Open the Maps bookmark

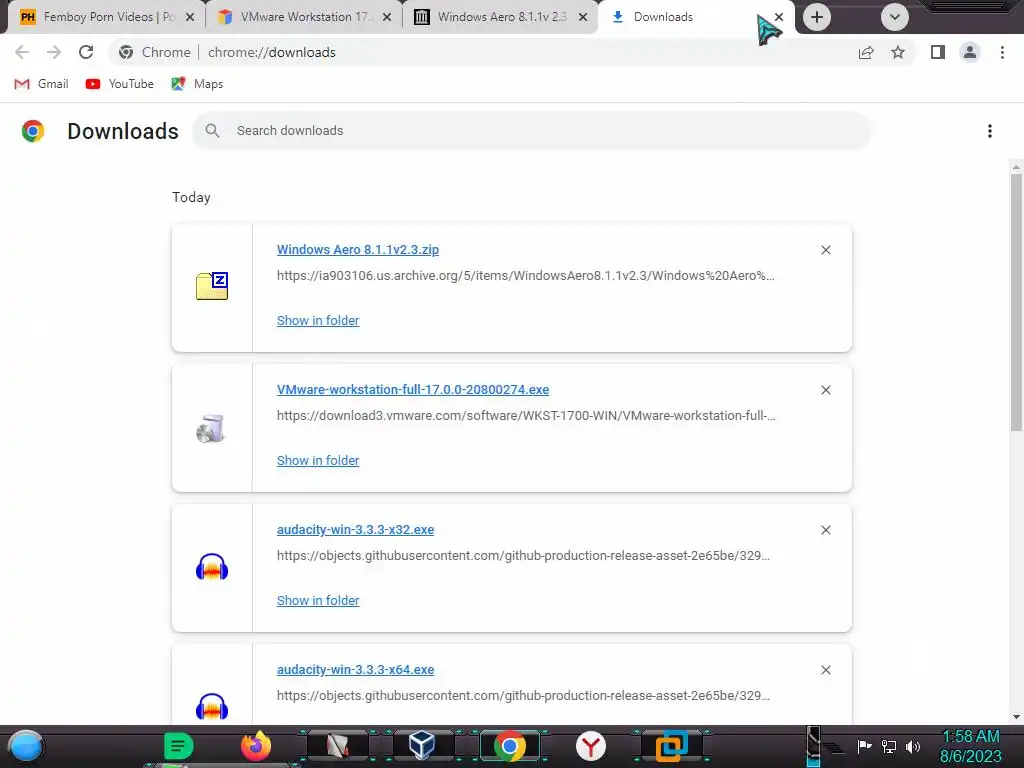197,84
